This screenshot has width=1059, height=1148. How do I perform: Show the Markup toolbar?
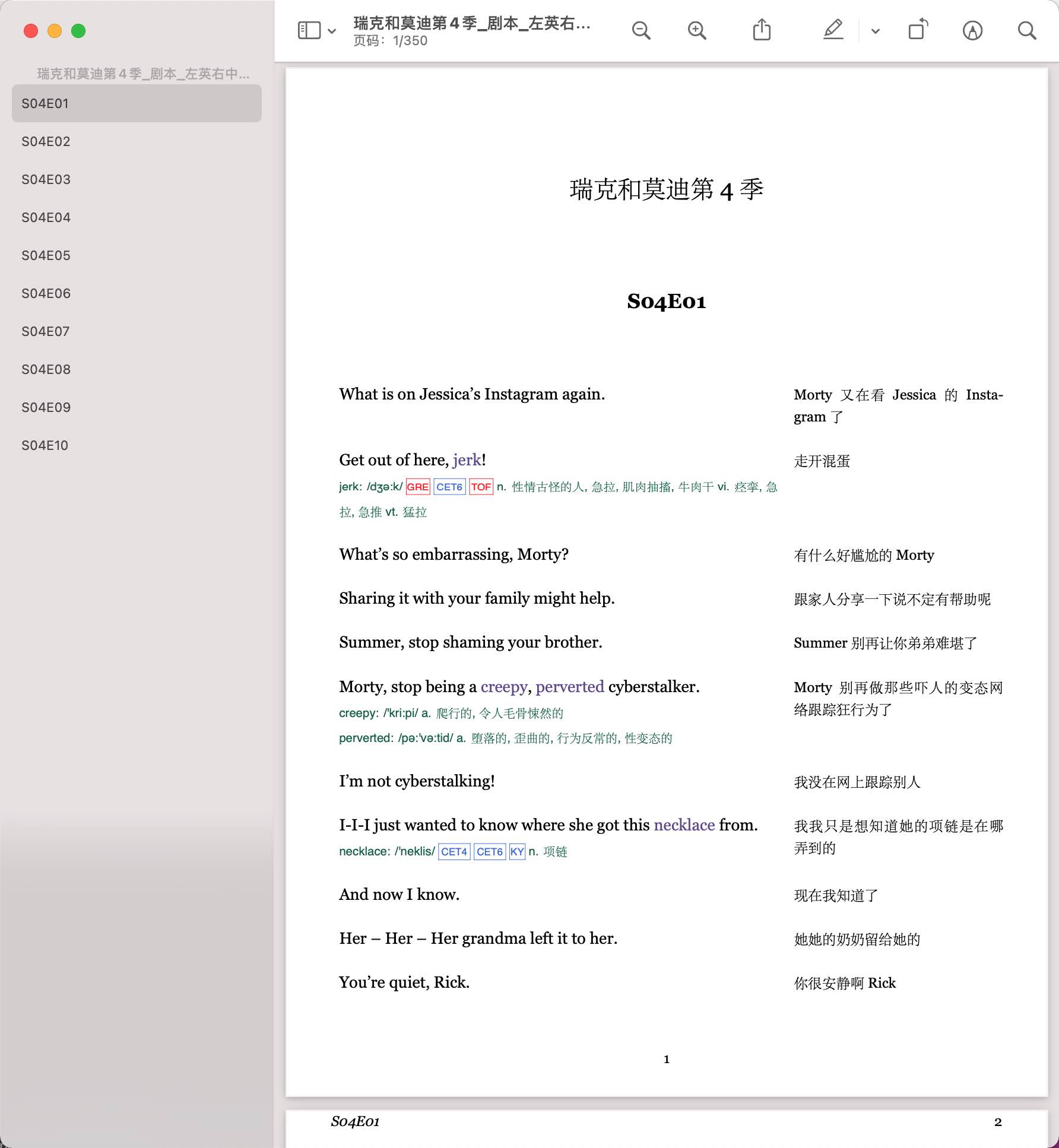click(972, 30)
